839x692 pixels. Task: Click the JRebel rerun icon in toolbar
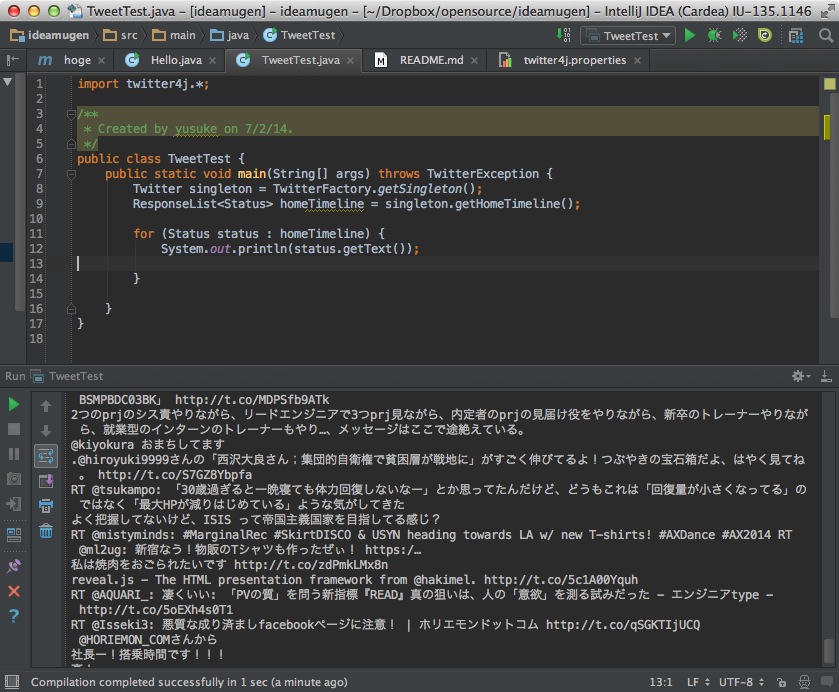(x=765, y=35)
